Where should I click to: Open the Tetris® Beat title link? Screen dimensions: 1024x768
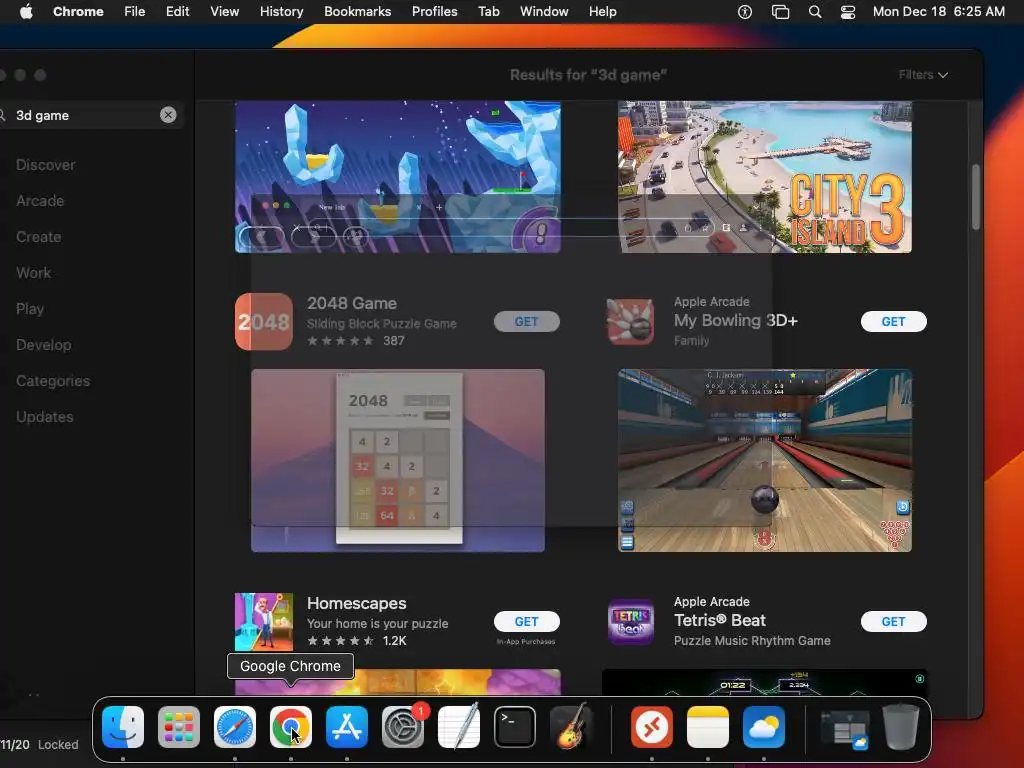[x=720, y=620]
